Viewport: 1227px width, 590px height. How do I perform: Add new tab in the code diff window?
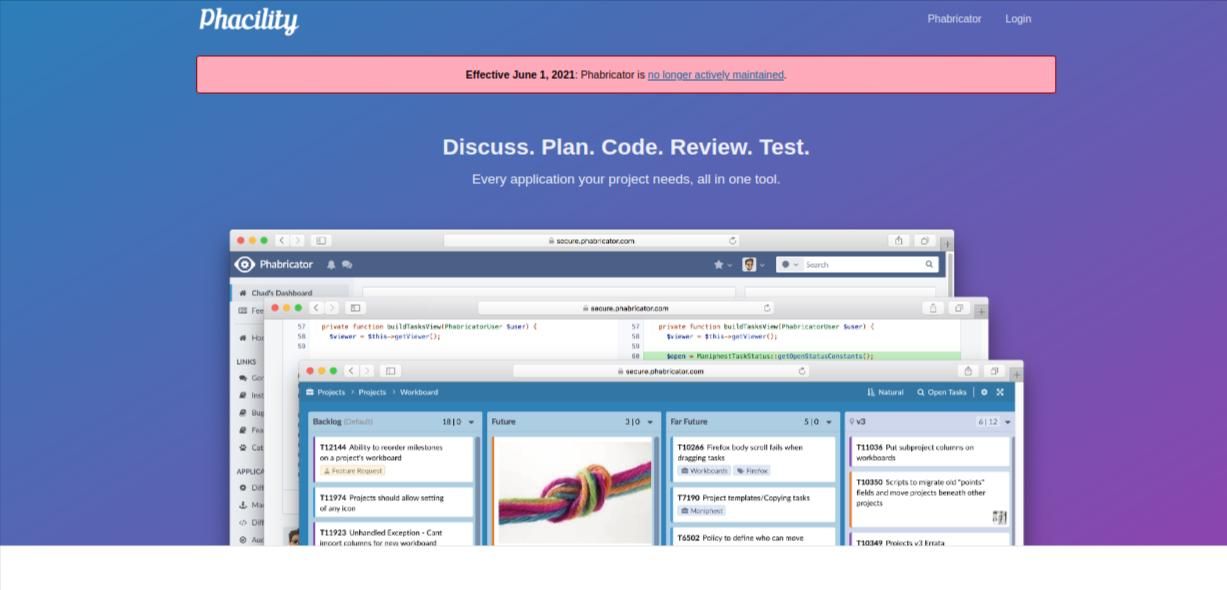point(981,311)
